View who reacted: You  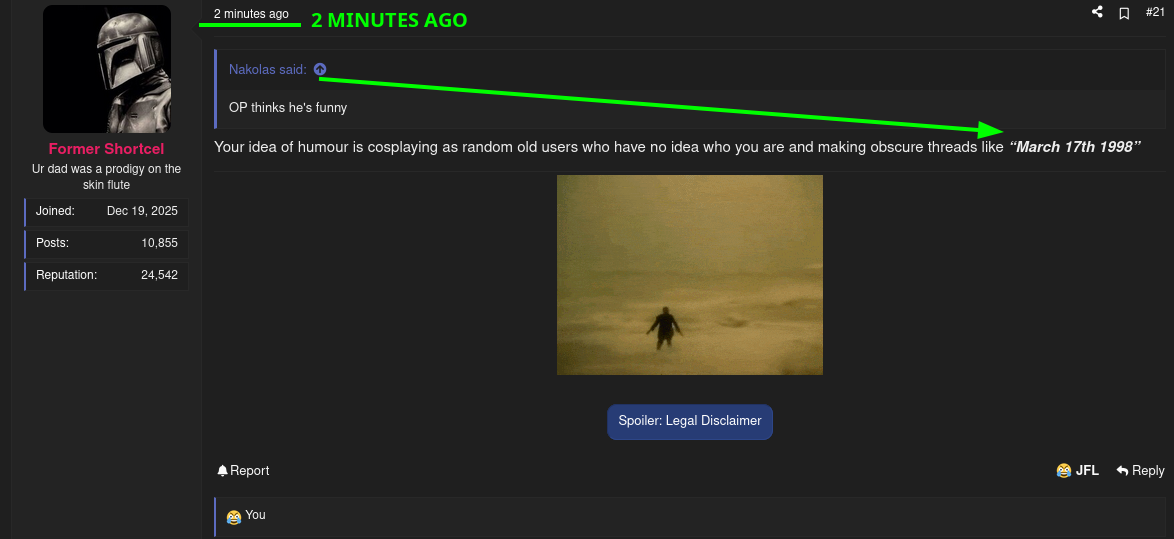pyautogui.click(x=255, y=515)
